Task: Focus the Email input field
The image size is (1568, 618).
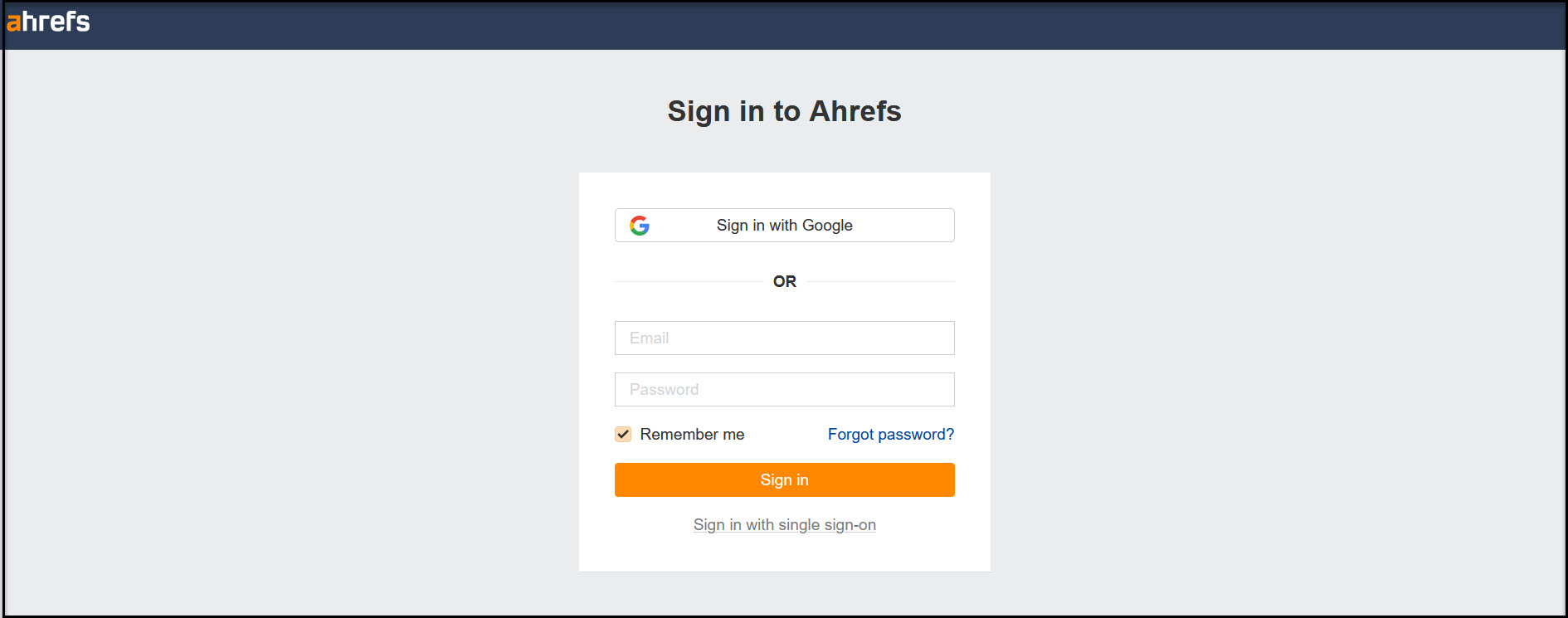Action: point(784,338)
